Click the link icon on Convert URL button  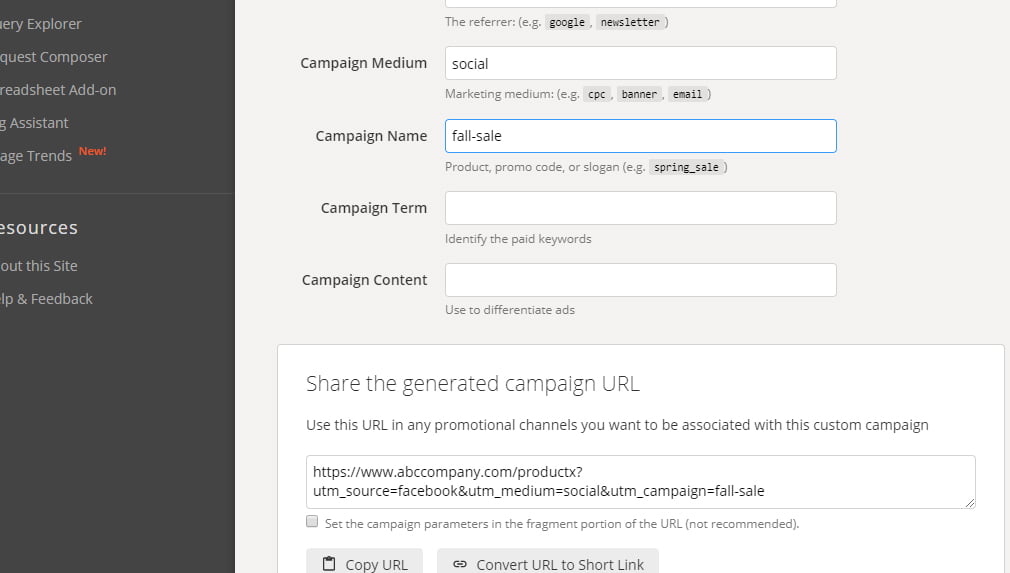pyautogui.click(x=459, y=565)
